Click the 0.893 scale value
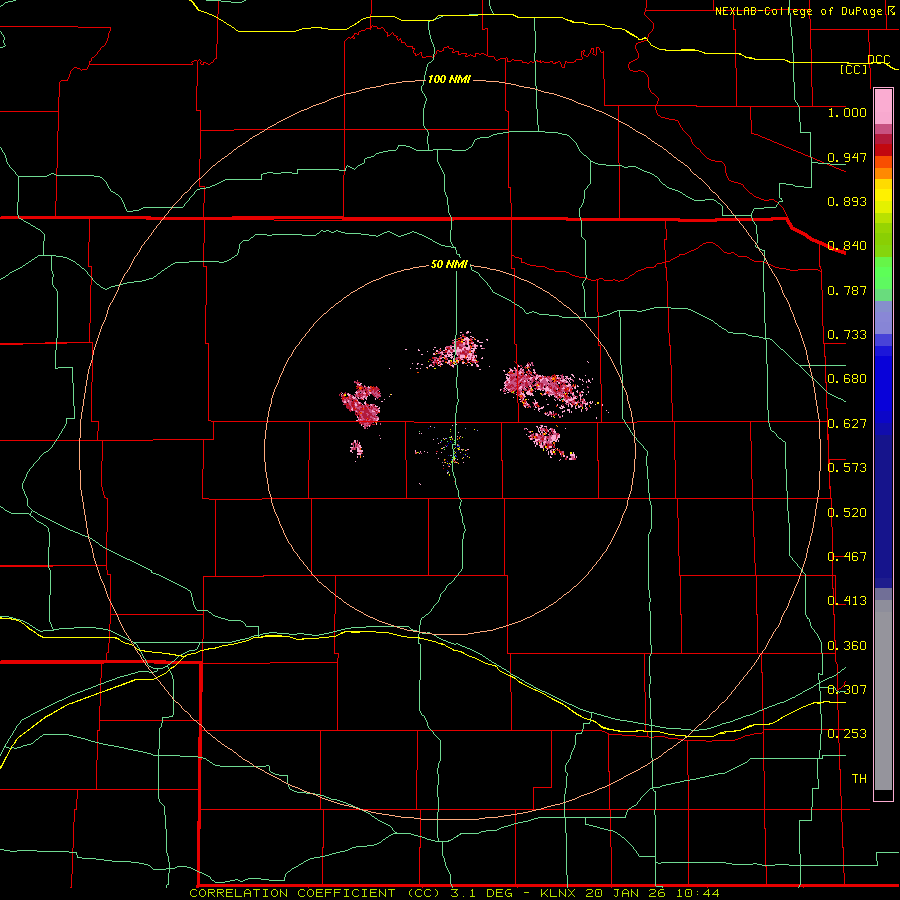 point(847,201)
